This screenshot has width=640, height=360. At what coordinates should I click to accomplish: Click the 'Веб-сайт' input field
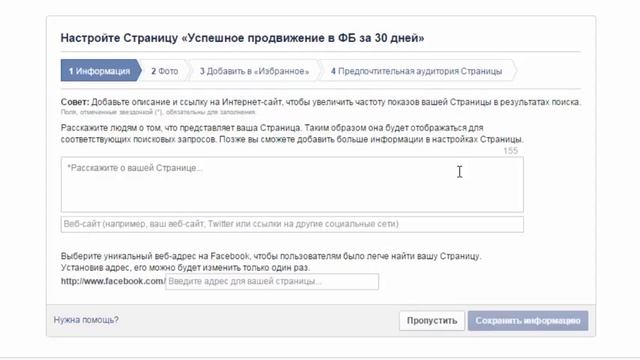tap(292, 224)
